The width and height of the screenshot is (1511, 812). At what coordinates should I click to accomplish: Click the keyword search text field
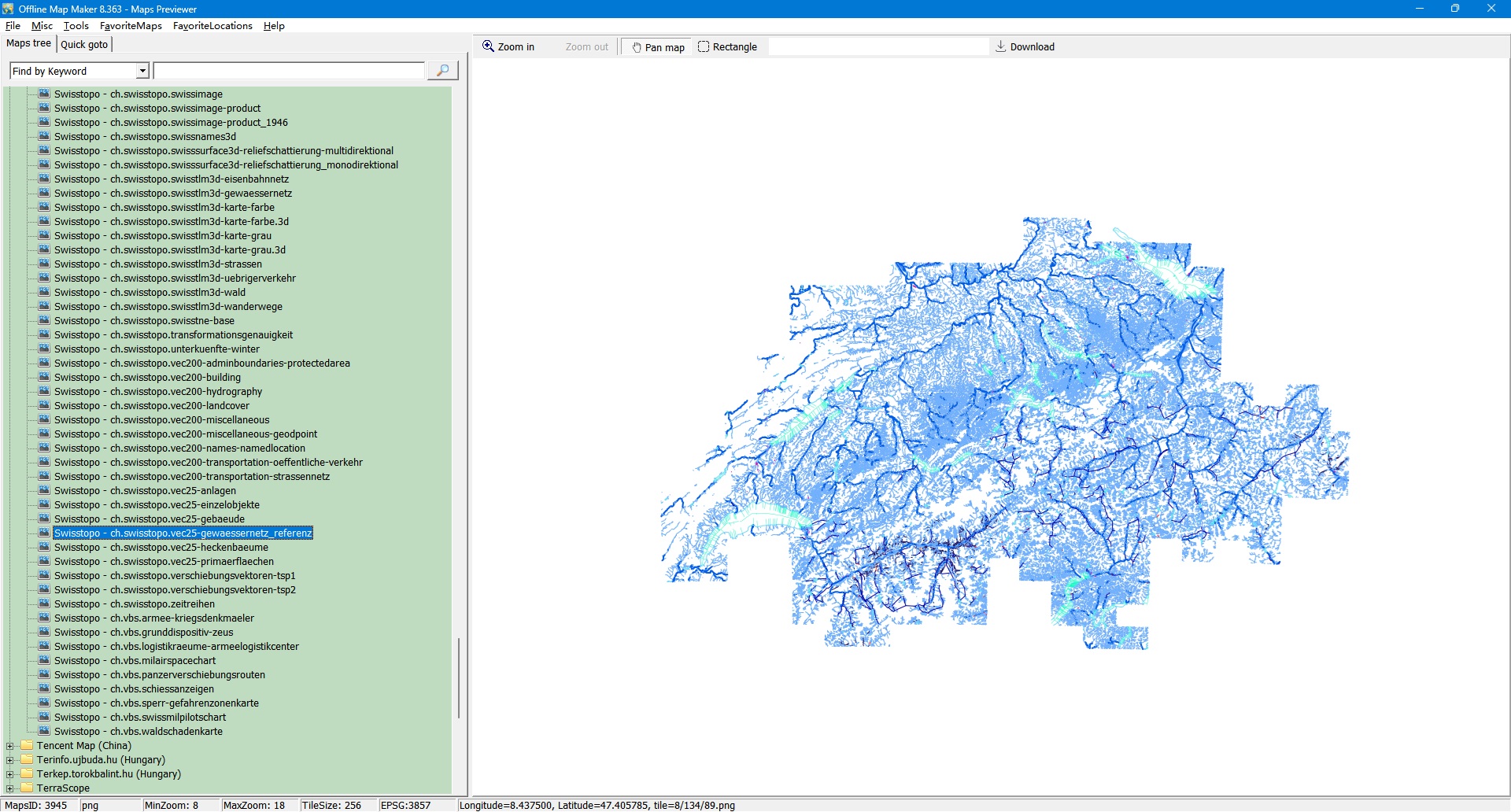click(x=289, y=71)
